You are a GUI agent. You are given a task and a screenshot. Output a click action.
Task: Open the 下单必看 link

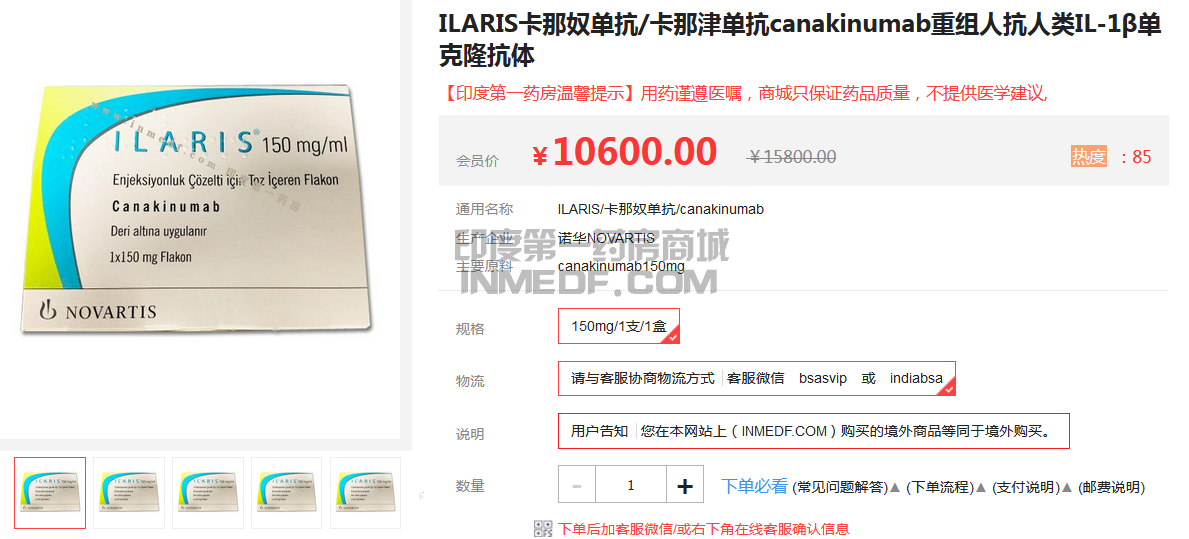tap(754, 487)
